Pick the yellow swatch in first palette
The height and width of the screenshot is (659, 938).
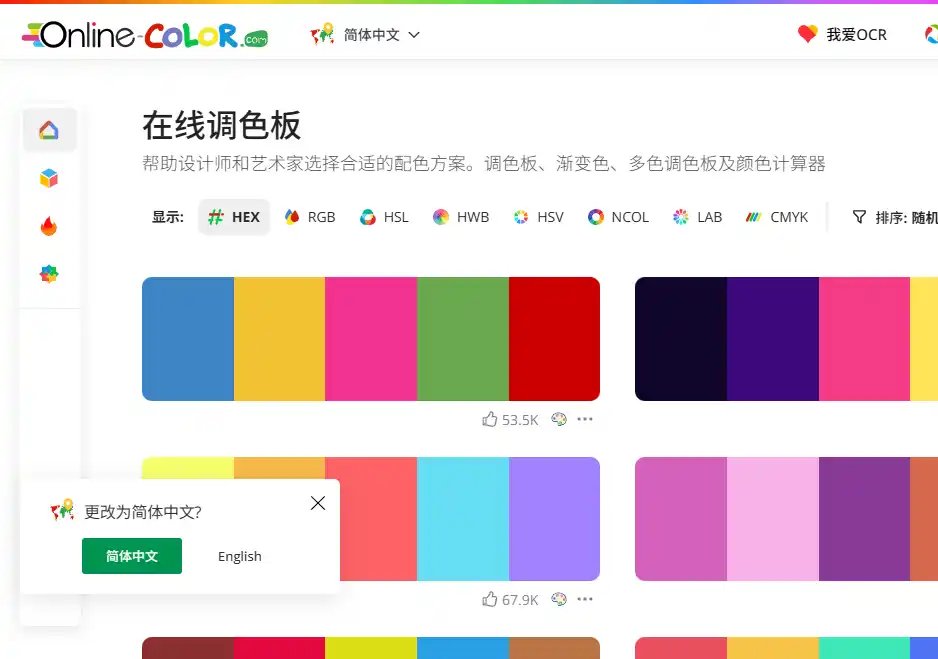pos(279,339)
